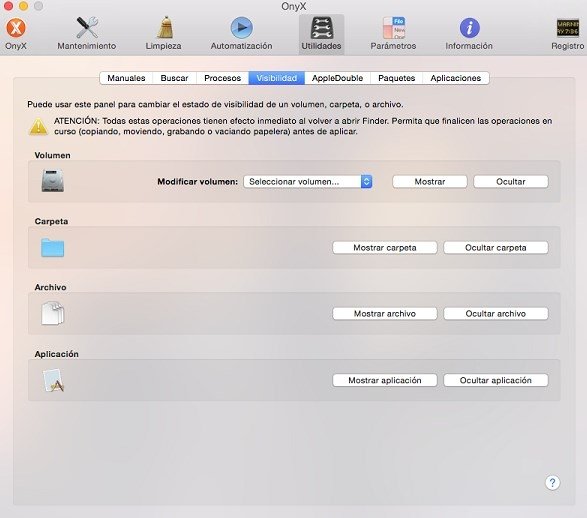Viewport: 587px width, 518px height.
Task: Click the Carpeta section heading
Action: click(51, 221)
